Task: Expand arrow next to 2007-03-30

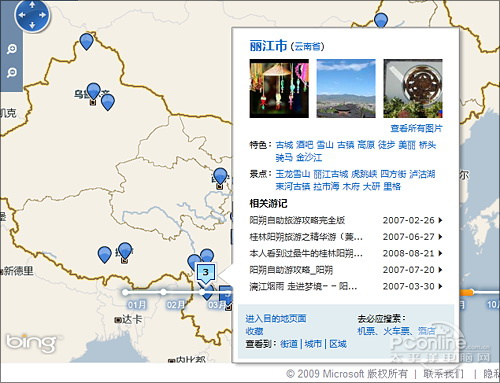Action: pos(440,286)
